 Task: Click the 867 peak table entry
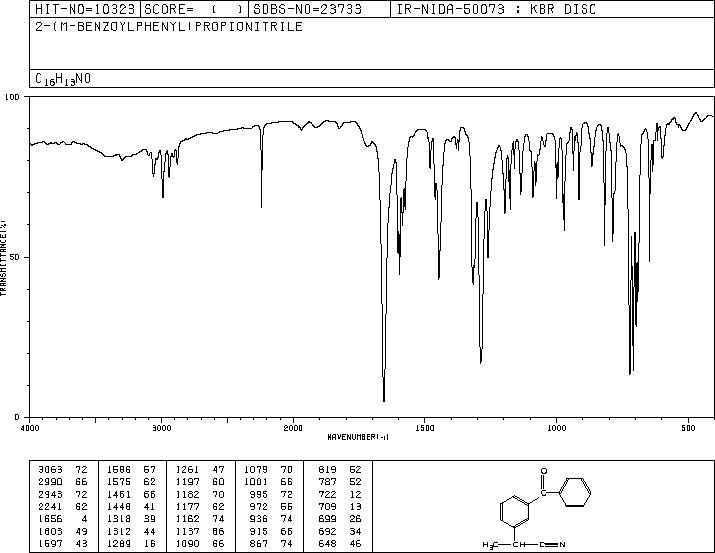pos(259,543)
